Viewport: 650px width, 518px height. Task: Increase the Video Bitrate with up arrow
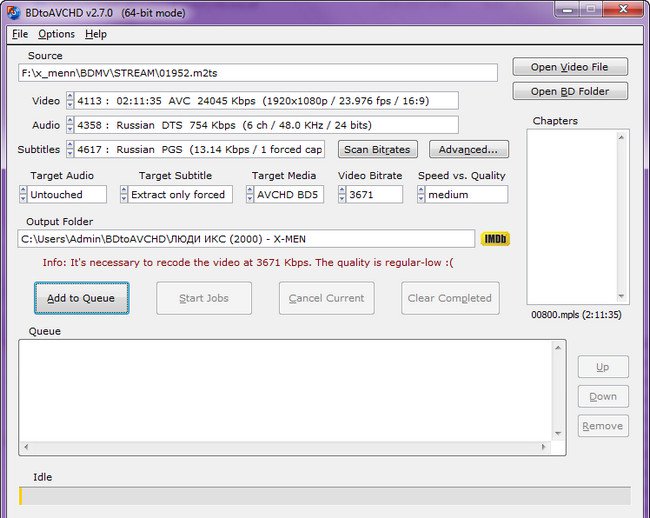click(342, 190)
